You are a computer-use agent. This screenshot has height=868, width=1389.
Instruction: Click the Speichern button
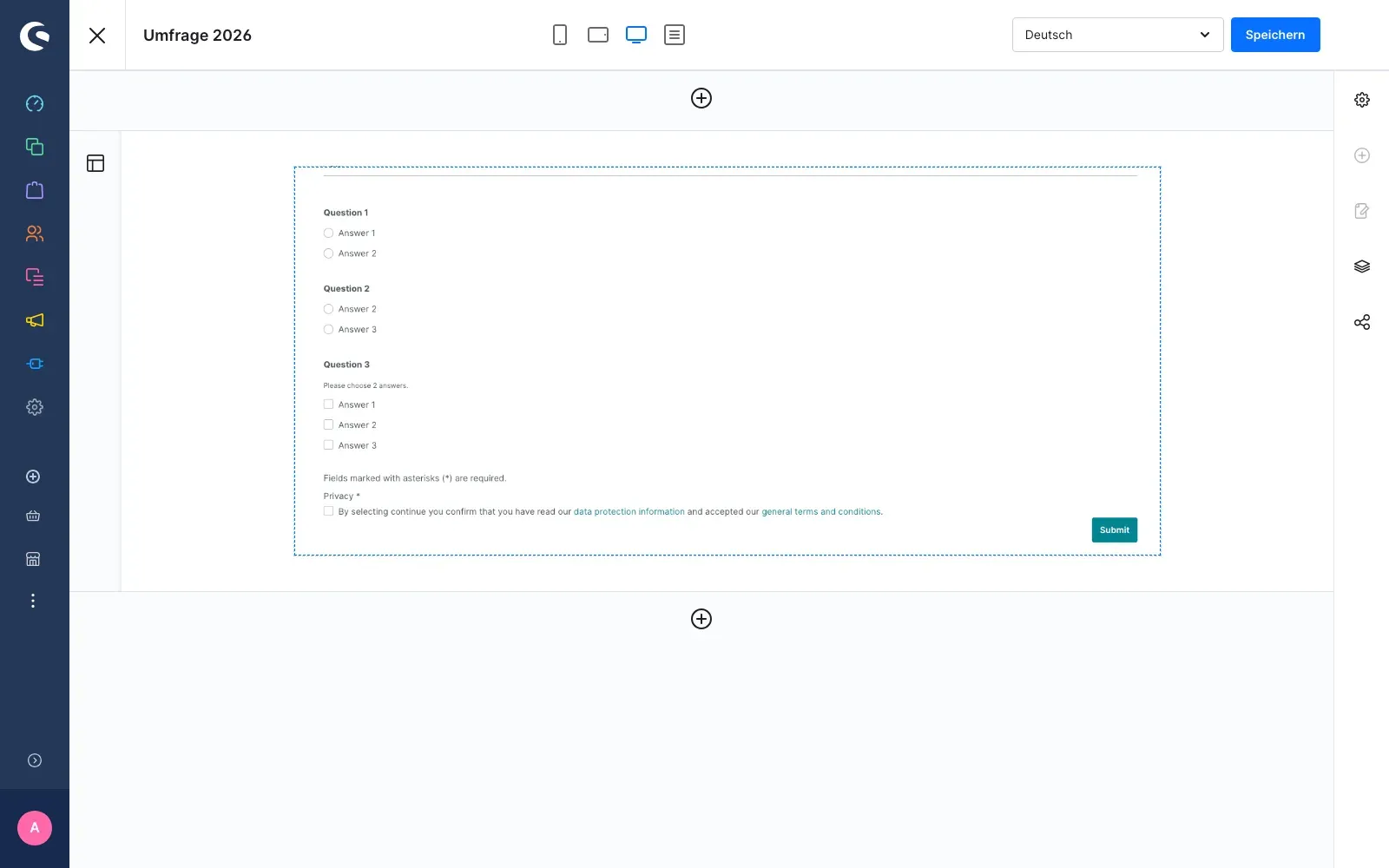[x=1275, y=35]
